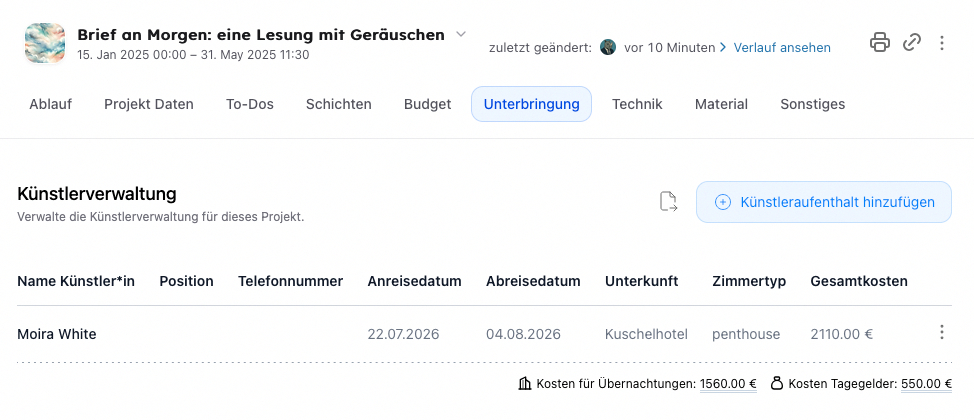The image size is (974, 420).
Task: Click the last editor's avatar
Action: [608, 47]
